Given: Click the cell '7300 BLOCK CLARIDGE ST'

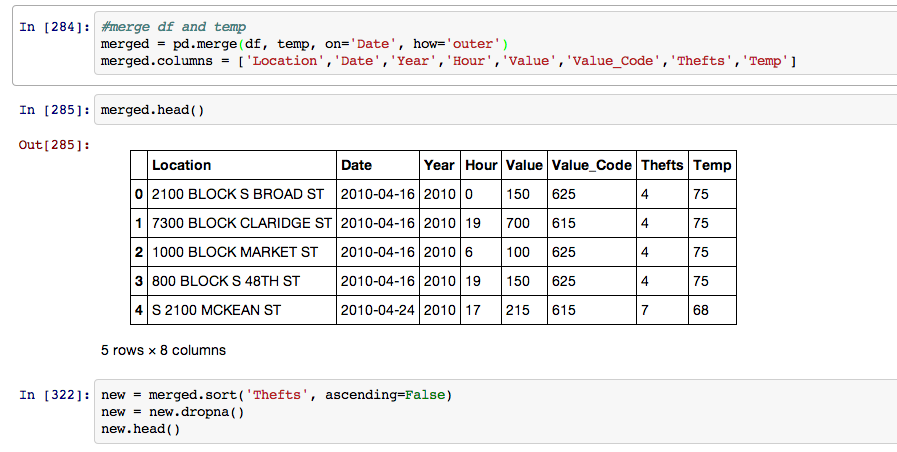Looking at the screenshot, I should pos(242,223).
